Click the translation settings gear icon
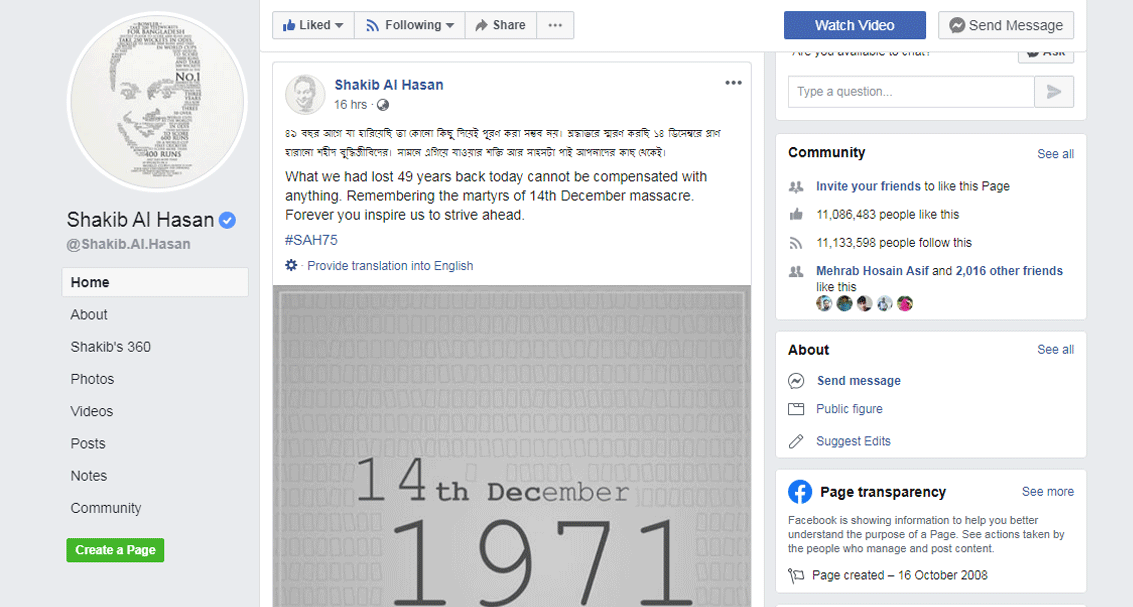 tap(291, 265)
